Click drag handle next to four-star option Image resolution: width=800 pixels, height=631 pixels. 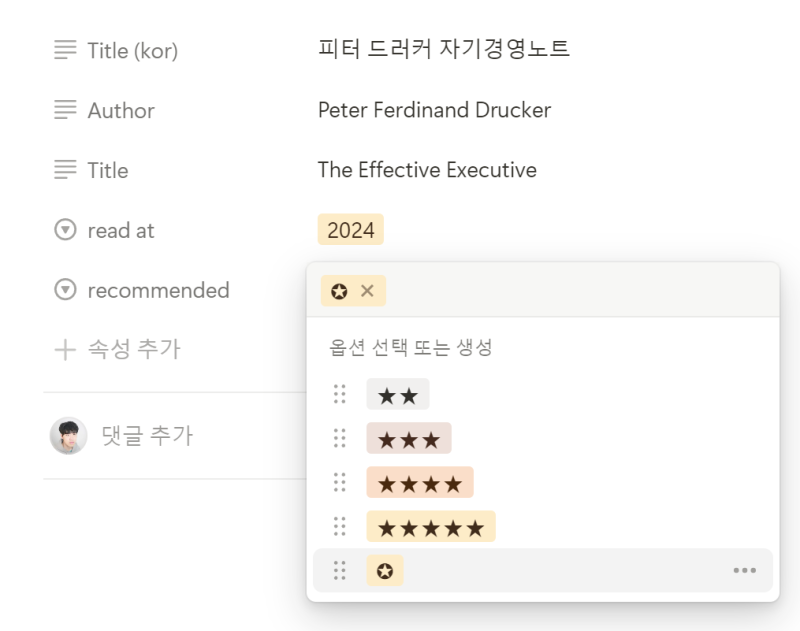(x=339, y=482)
